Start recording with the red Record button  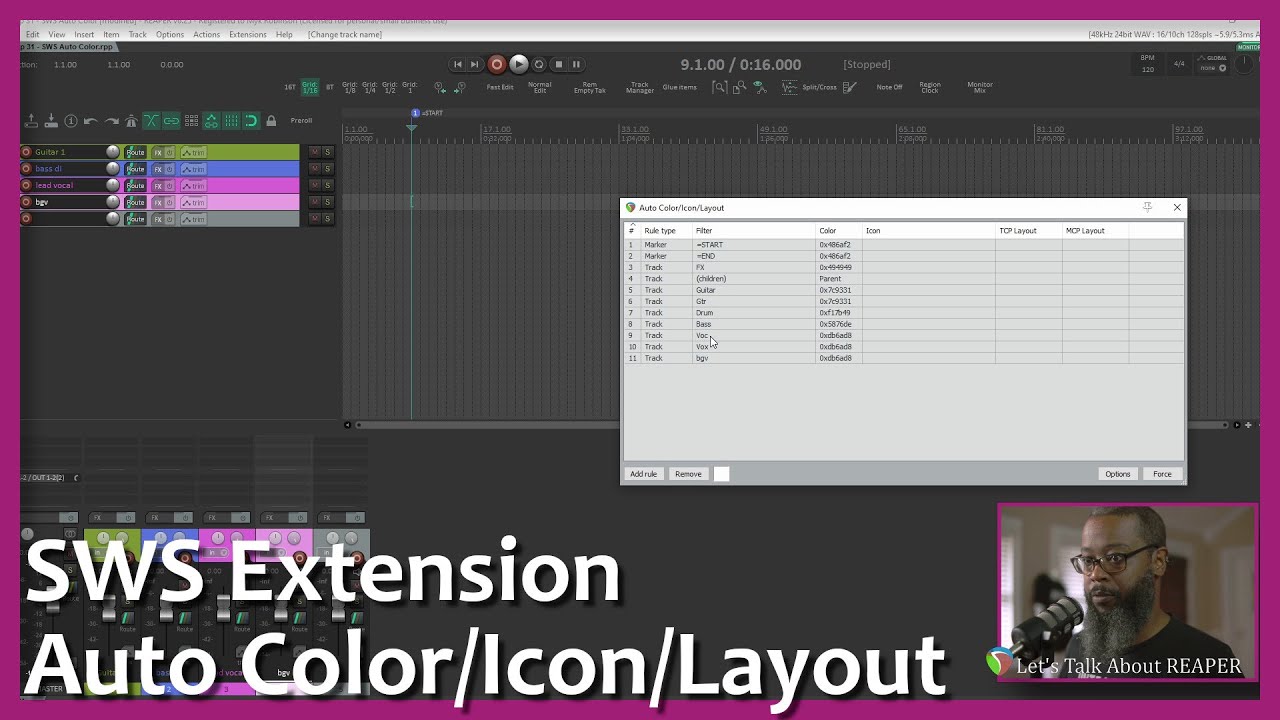tap(497, 64)
